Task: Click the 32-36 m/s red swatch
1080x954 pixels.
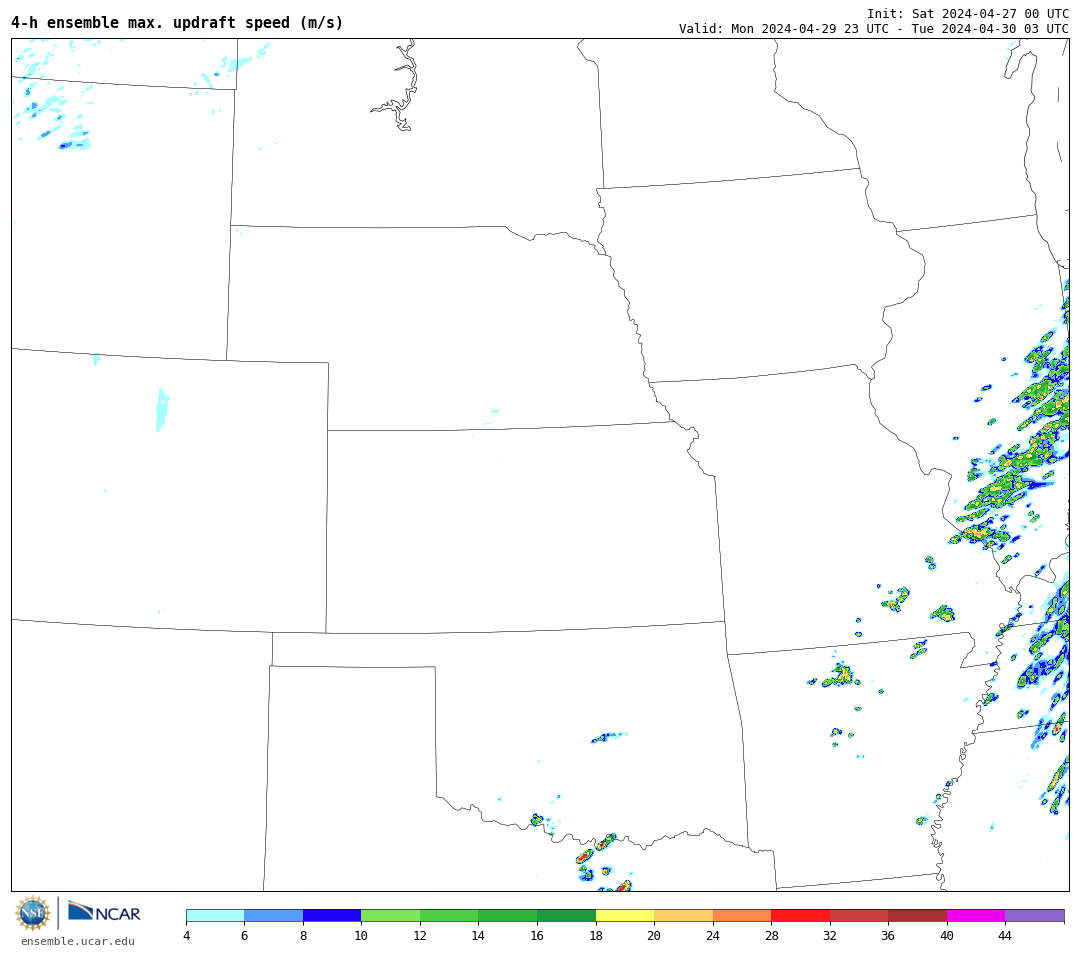Action: coord(859,915)
